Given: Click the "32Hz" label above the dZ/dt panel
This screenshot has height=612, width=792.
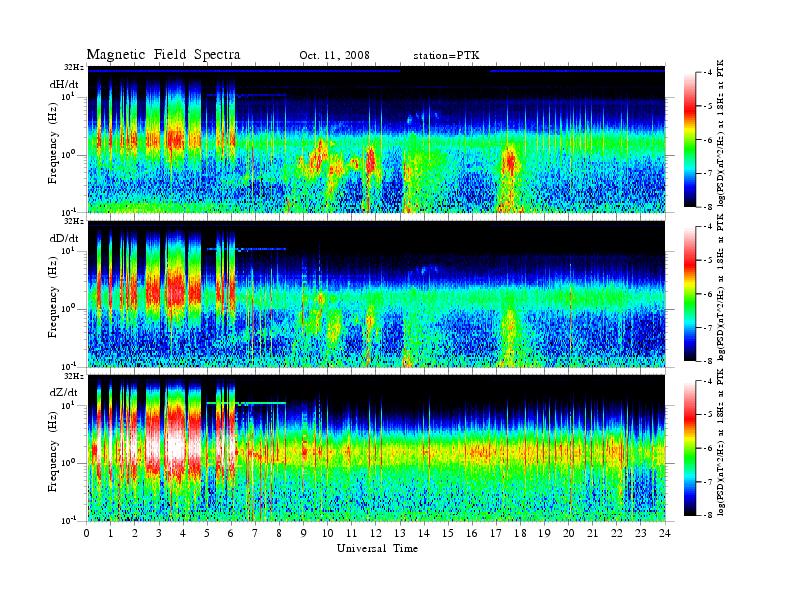Looking at the screenshot, I should 74,376.
